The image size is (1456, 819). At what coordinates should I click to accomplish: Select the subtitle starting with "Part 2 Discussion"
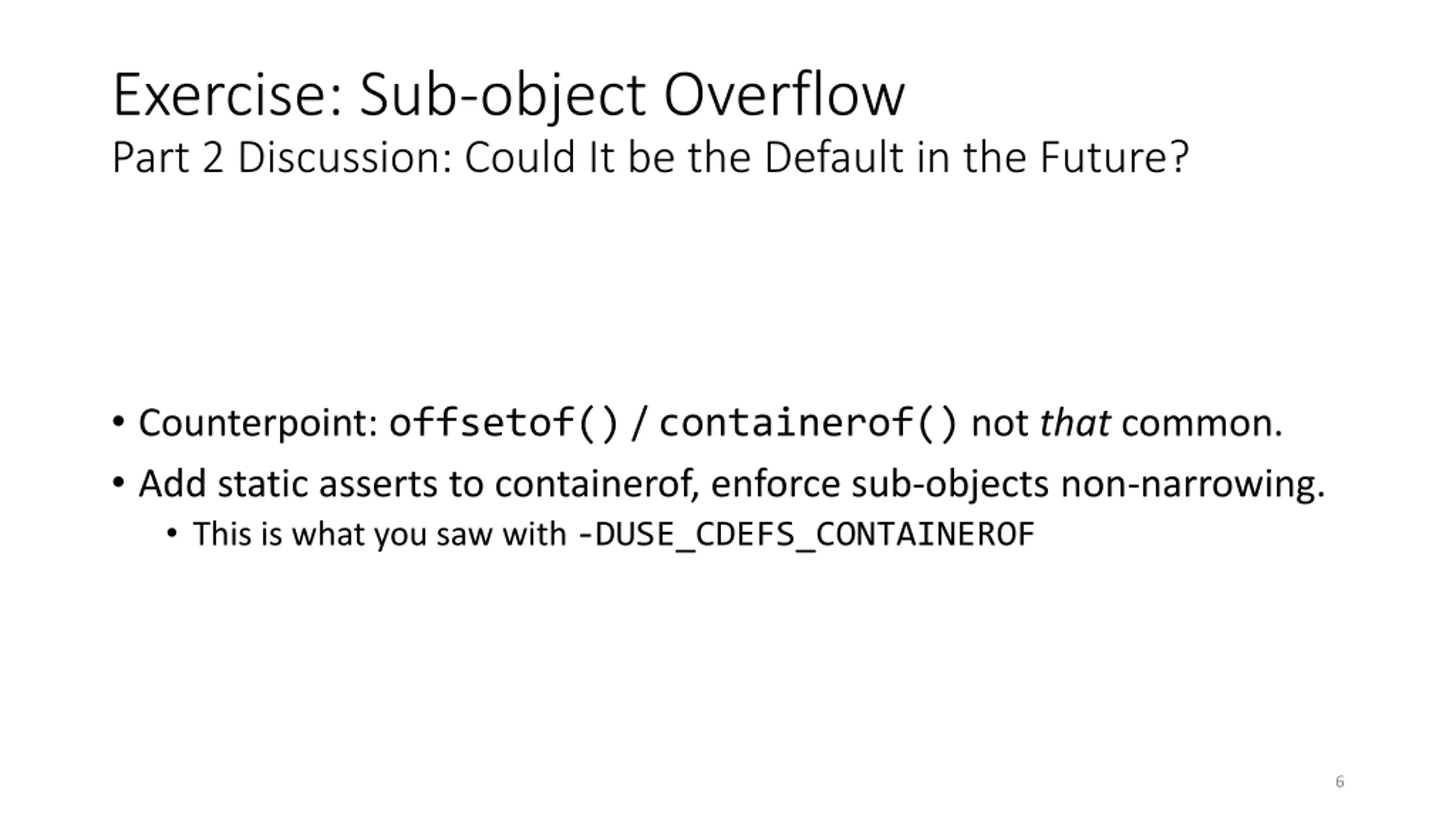pos(651,158)
